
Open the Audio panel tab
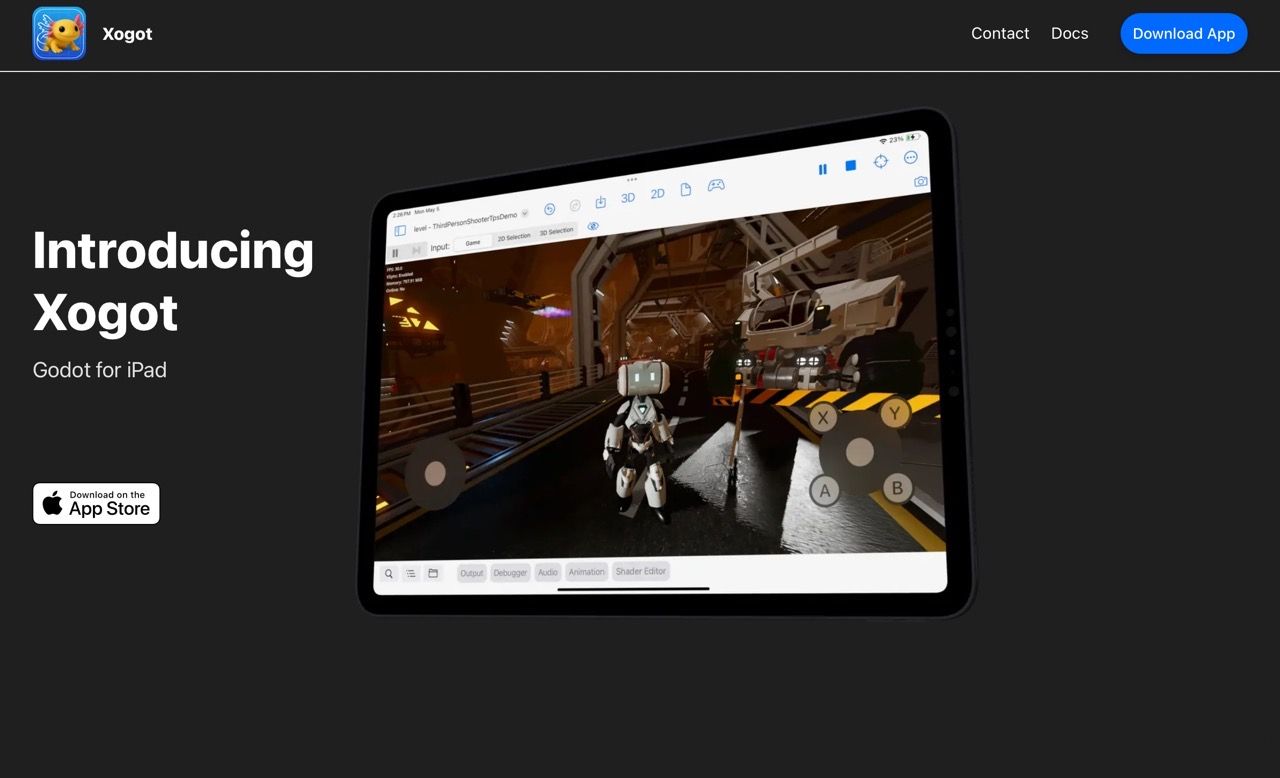click(x=548, y=572)
